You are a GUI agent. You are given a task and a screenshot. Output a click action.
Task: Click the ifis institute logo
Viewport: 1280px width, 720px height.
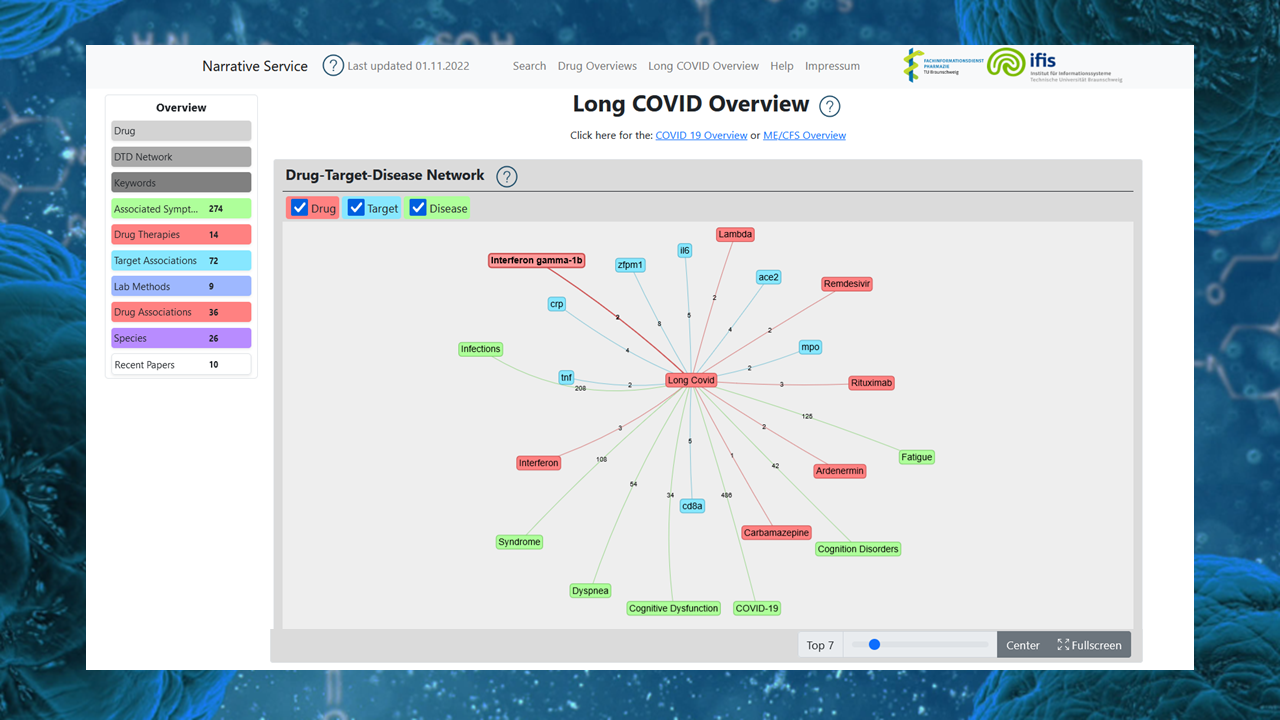(1054, 65)
